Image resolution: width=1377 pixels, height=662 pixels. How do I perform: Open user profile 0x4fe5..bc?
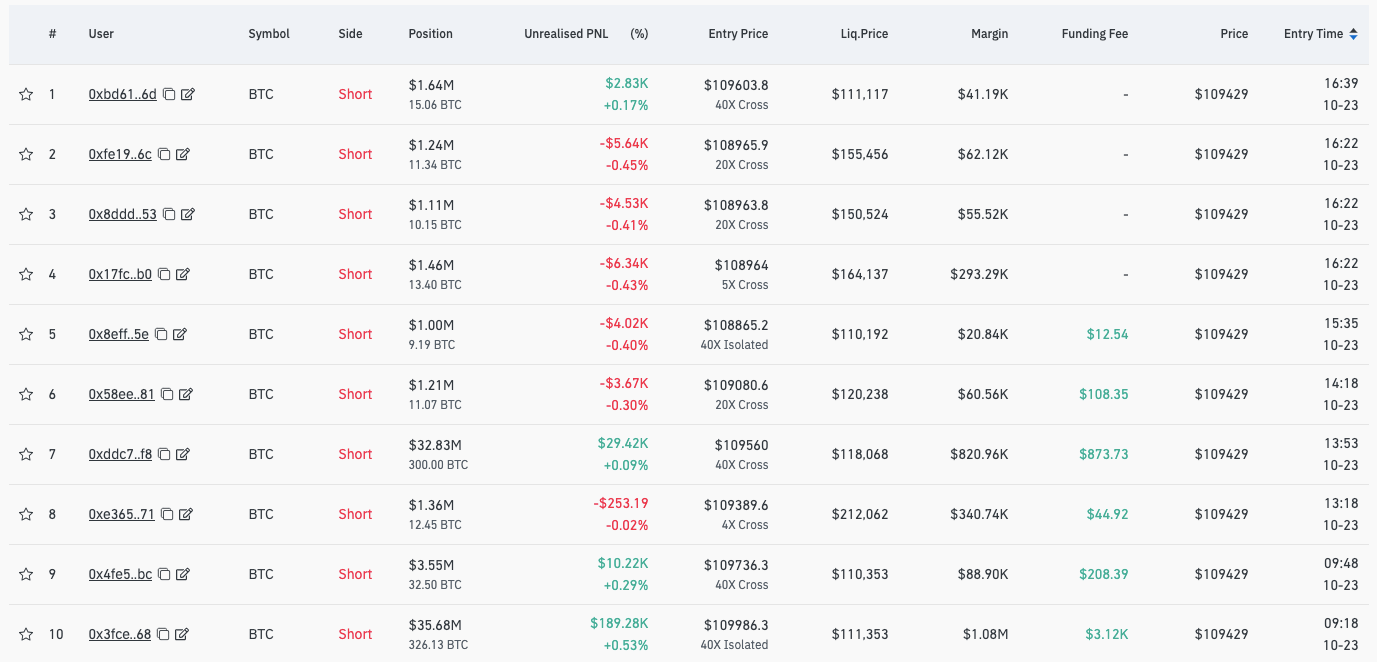pyautogui.click(x=120, y=575)
